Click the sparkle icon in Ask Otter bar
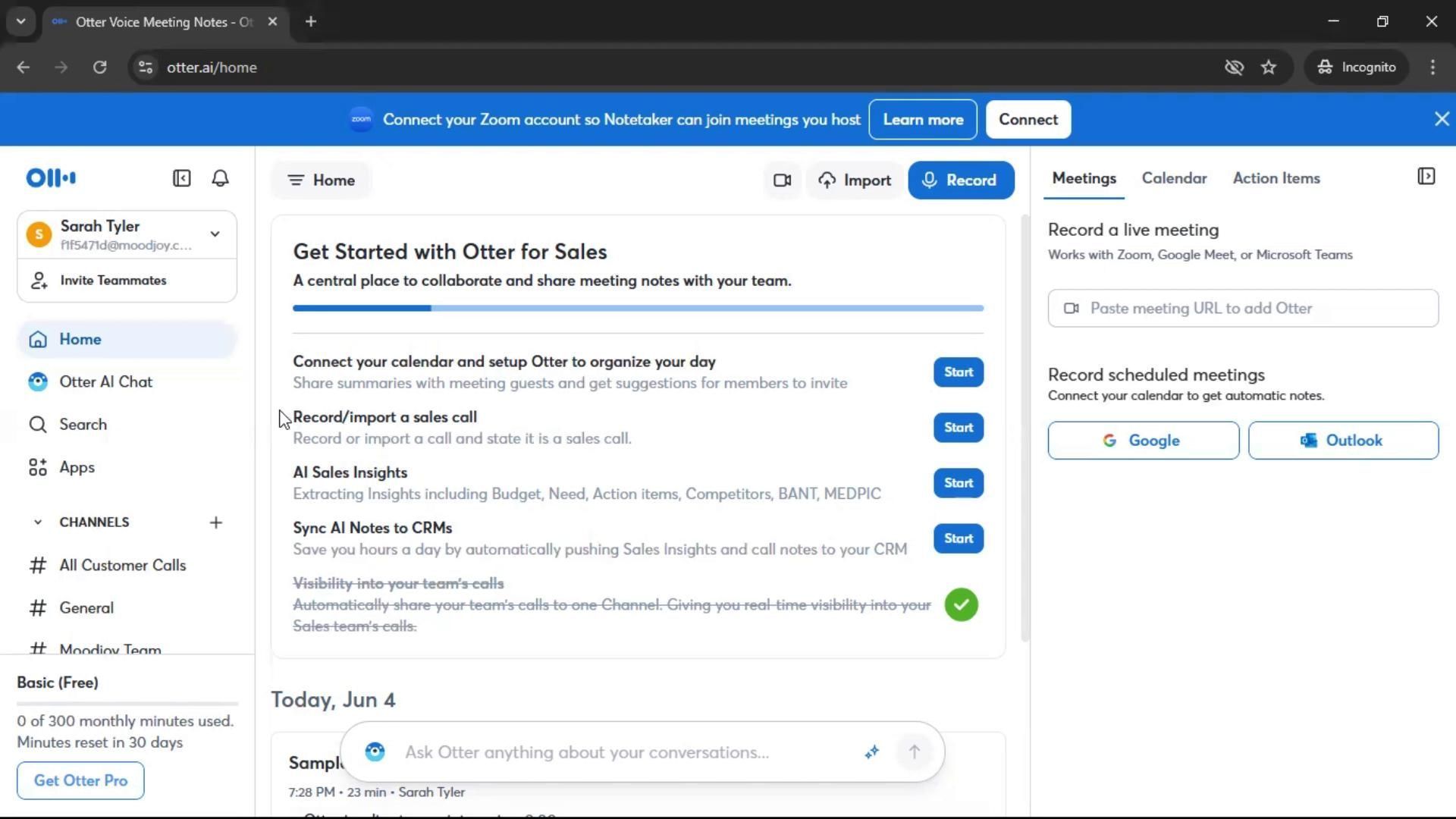This screenshot has width=1456, height=819. 871,752
